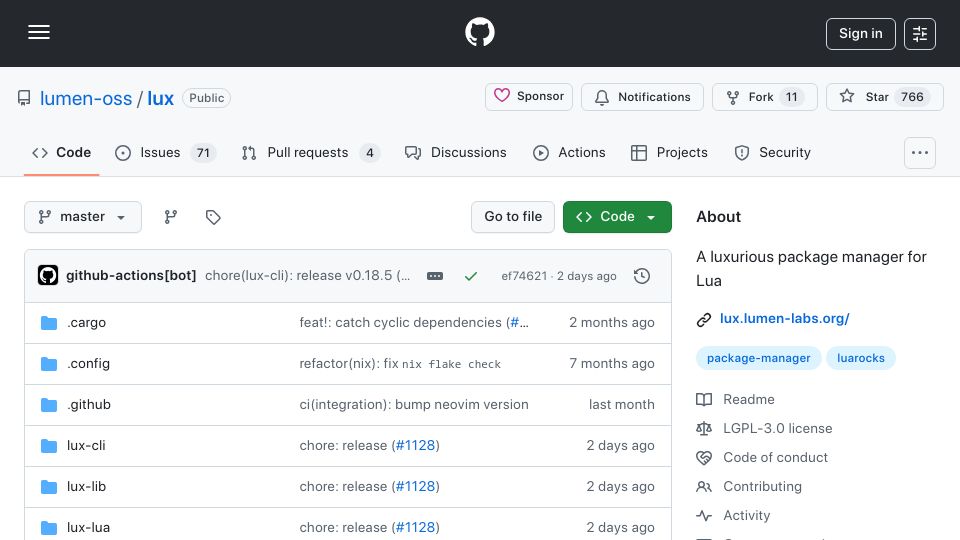Open the appearance settings sliders icon
Screen dimensions: 960x540
coord(920,34)
